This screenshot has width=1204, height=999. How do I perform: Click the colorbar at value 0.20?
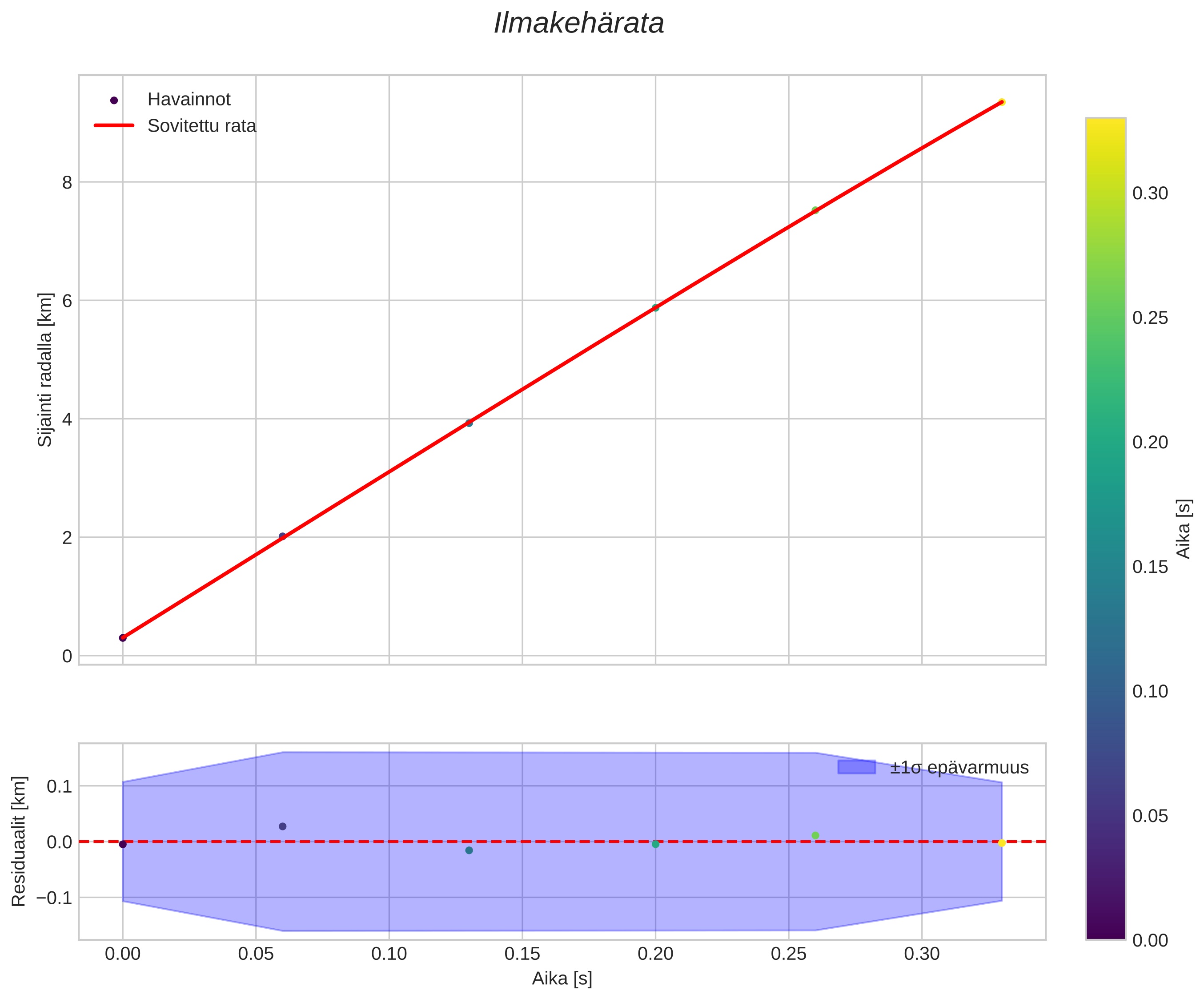pos(1105,443)
